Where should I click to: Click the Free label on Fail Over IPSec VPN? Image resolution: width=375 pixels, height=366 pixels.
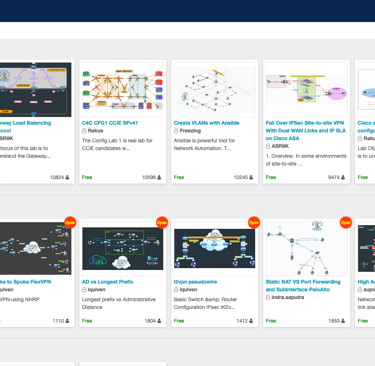tap(271, 177)
